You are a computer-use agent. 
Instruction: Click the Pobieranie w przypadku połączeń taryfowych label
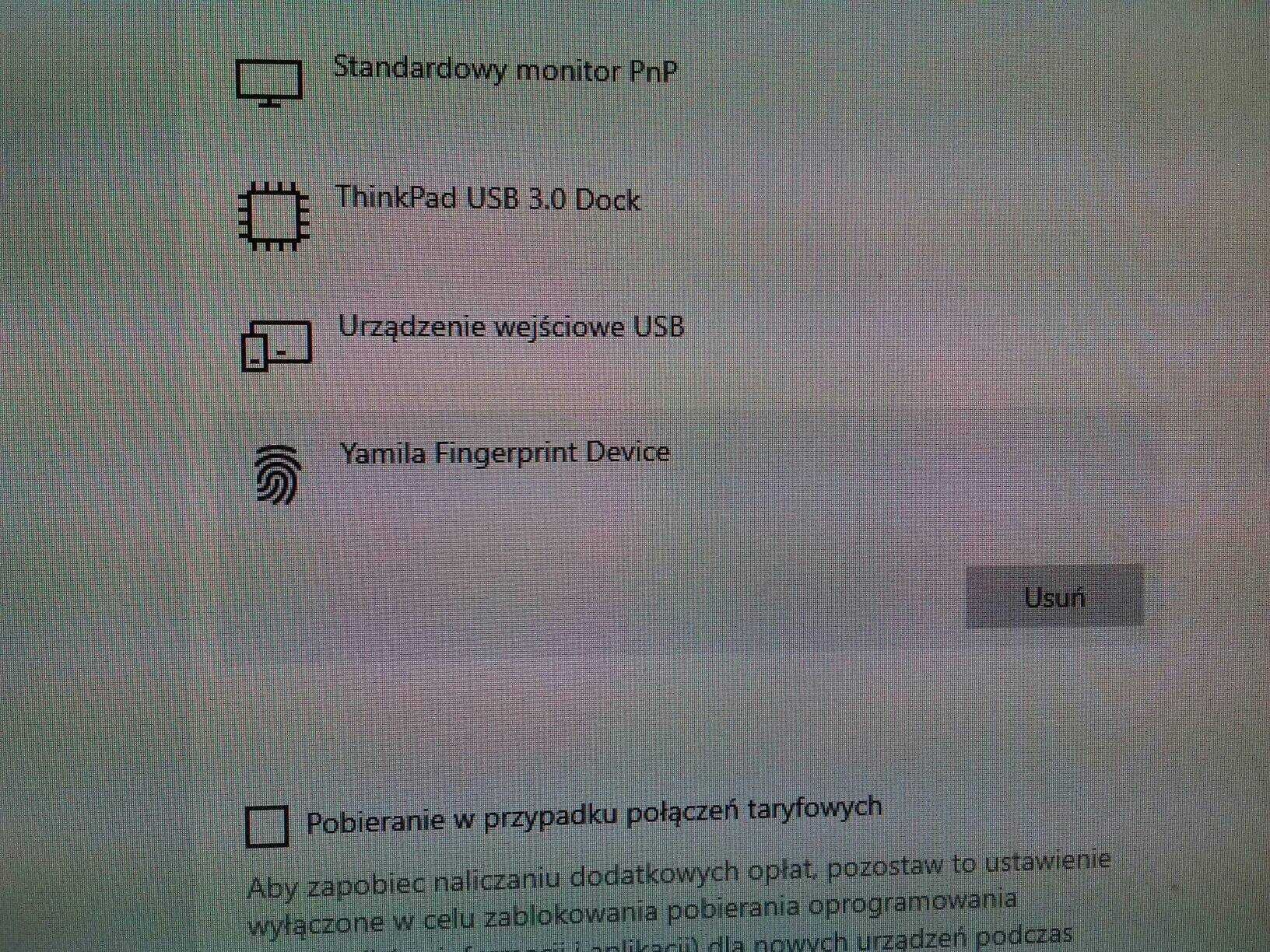[594, 814]
